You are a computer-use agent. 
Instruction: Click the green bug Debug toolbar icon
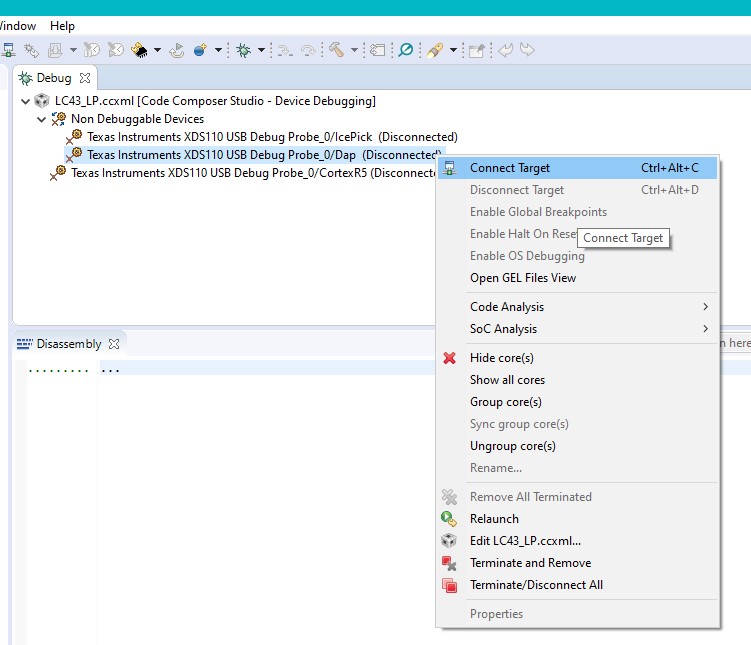[x=243, y=50]
